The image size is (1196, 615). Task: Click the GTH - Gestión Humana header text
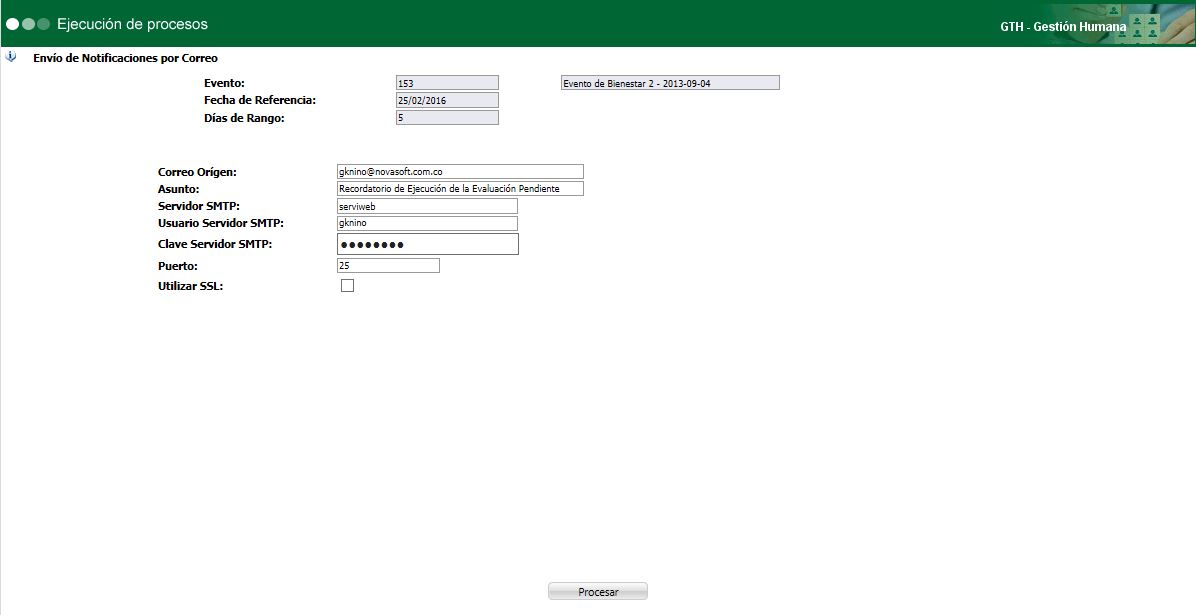click(1063, 27)
